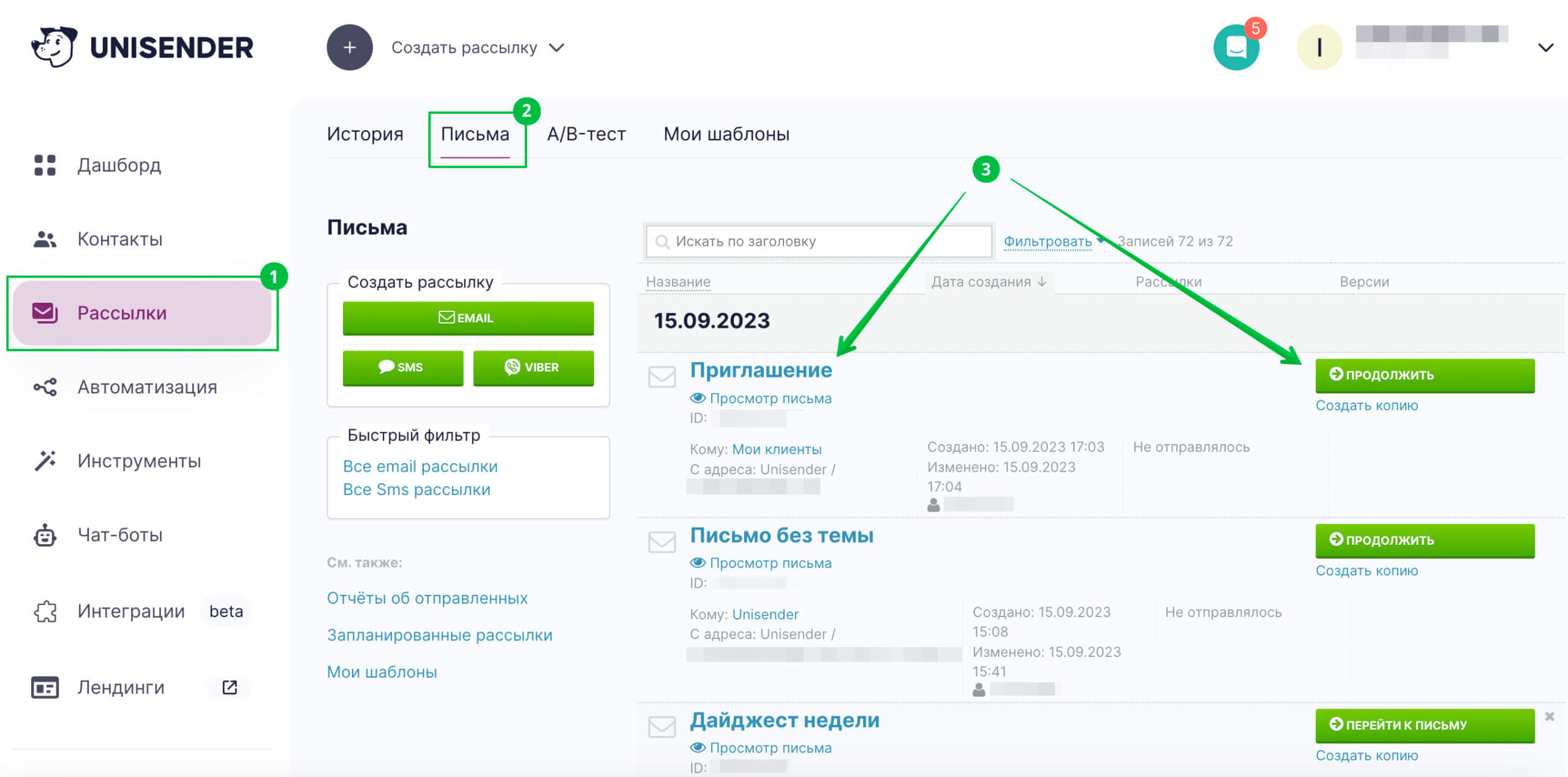Sort by Название column header
The height and width of the screenshot is (777, 1568).
[678, 282]
